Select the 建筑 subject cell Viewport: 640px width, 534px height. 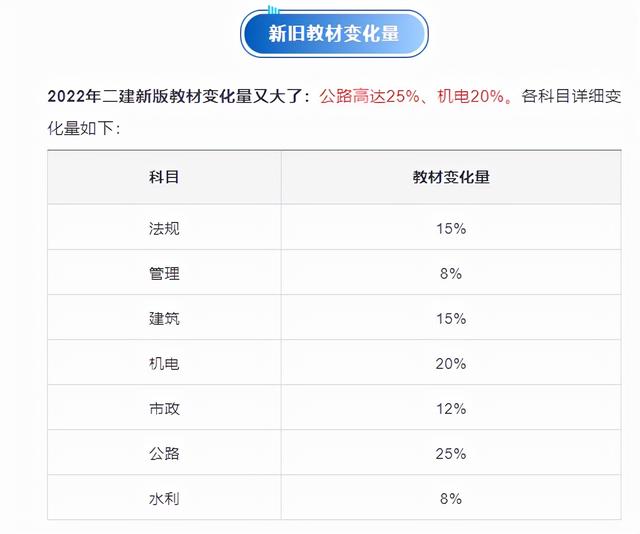164,318
